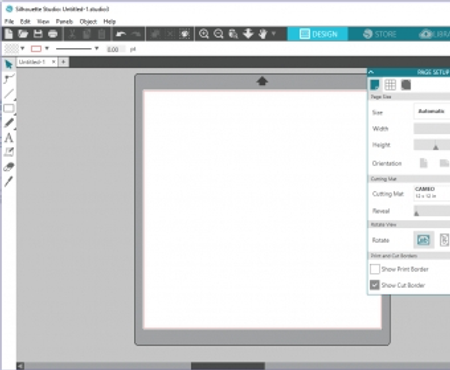Open Page Setup page icon tab
This screenshot has height=370, width=450.
tap(375, 85)
